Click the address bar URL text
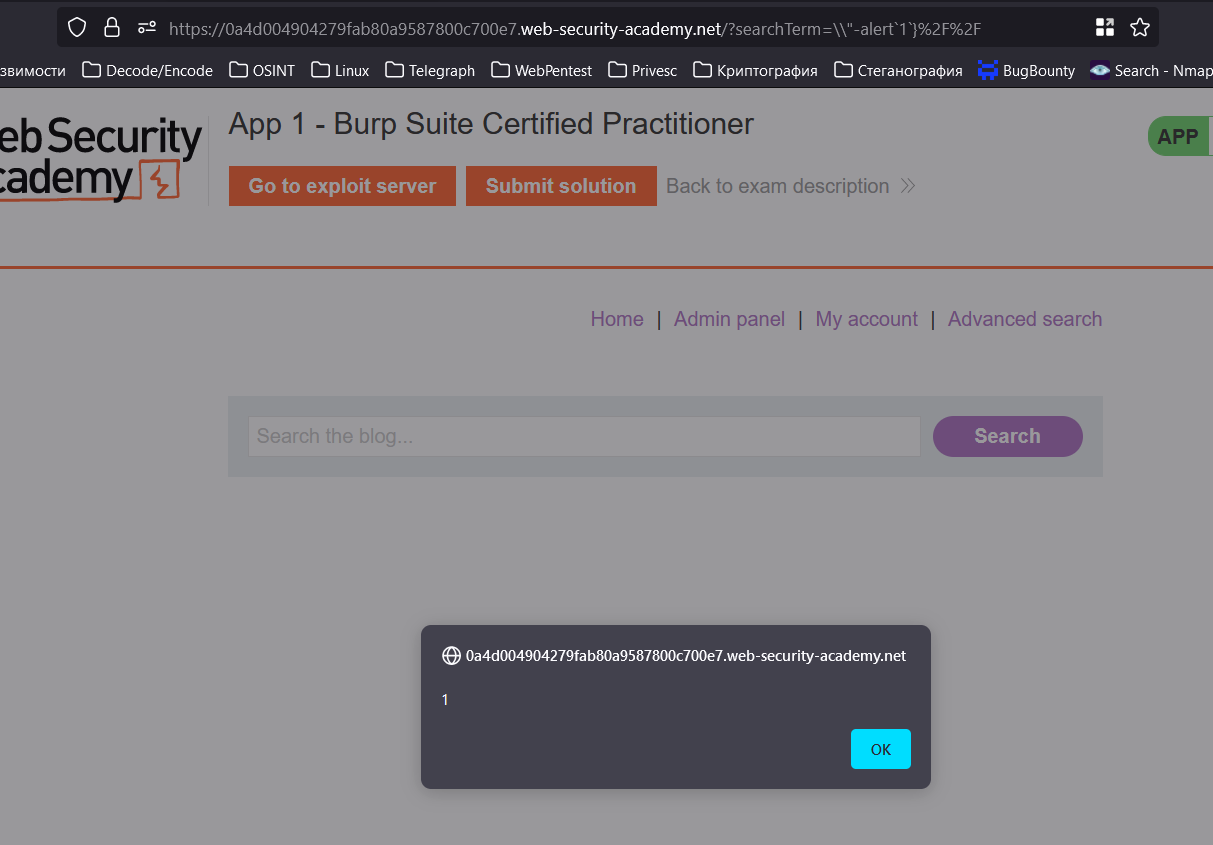Image resolution: width=1213 pixels, height=845 pixels. [575, 29]
